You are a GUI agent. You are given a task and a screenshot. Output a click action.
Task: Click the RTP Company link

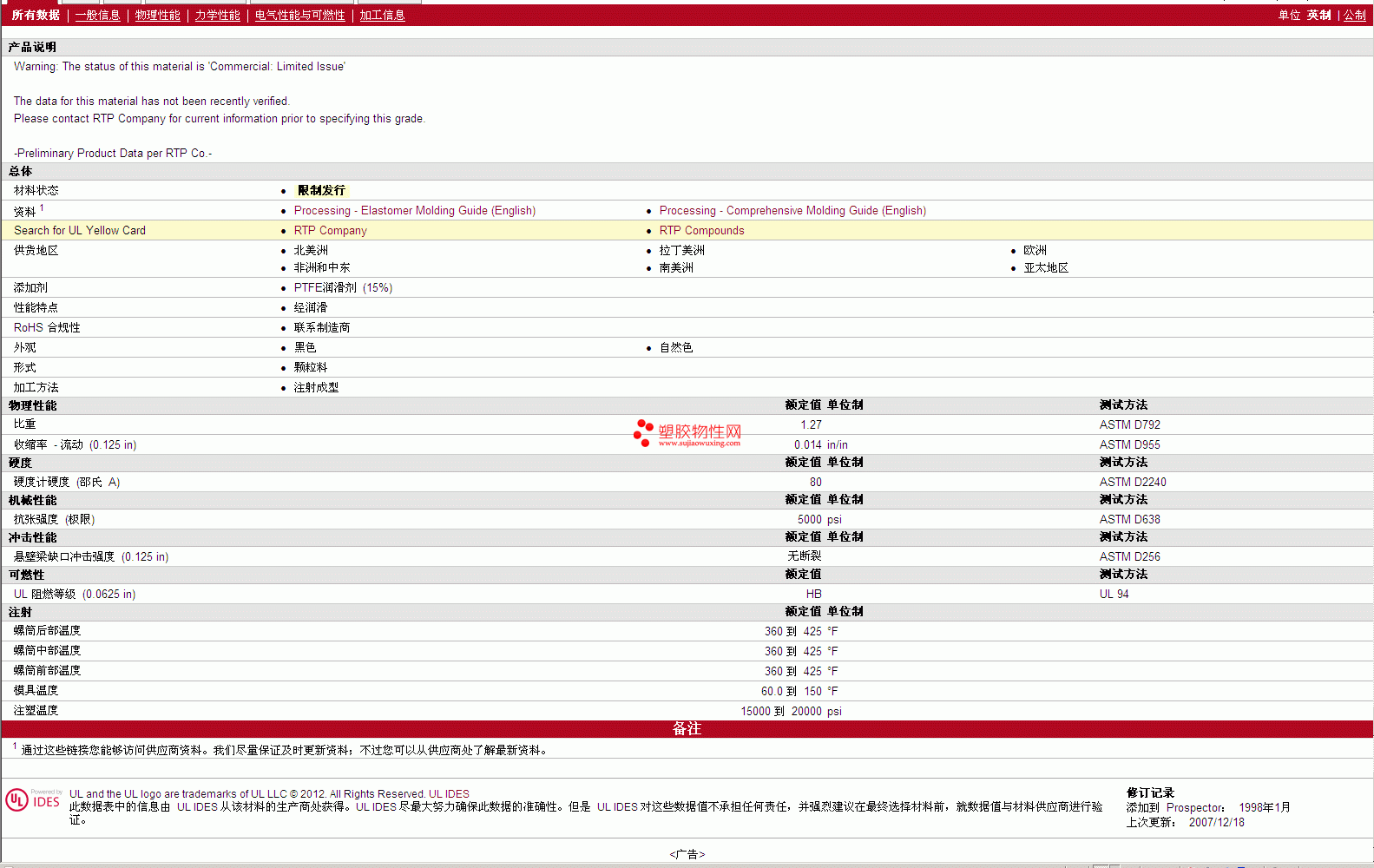pos(331,231)
